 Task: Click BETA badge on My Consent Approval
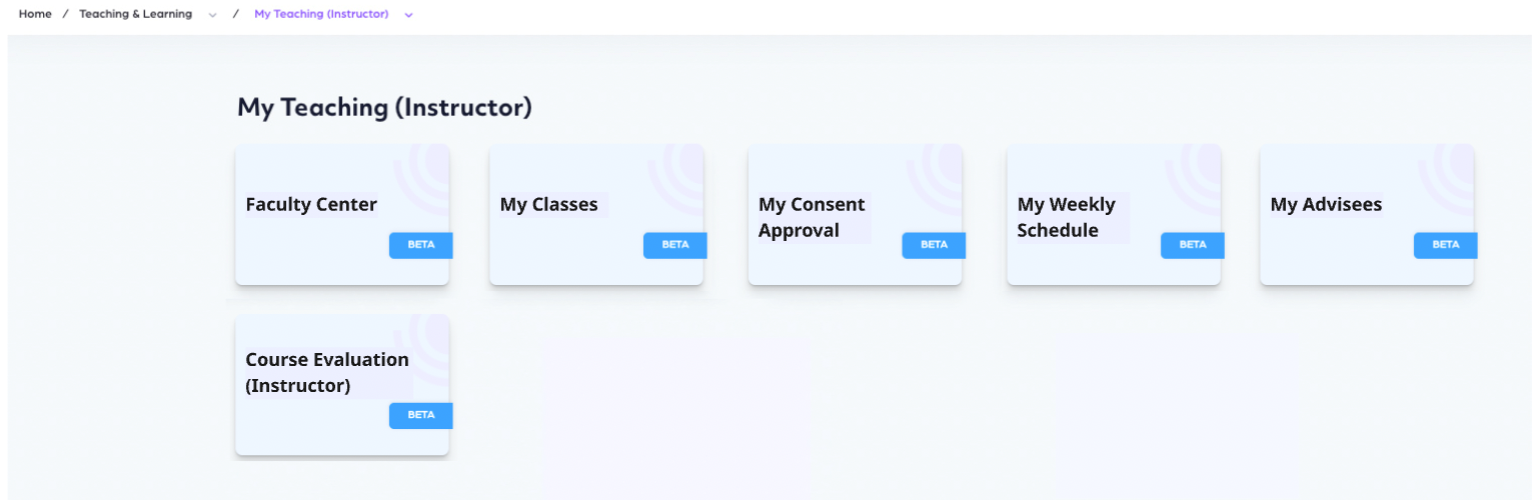coord(934,245)
